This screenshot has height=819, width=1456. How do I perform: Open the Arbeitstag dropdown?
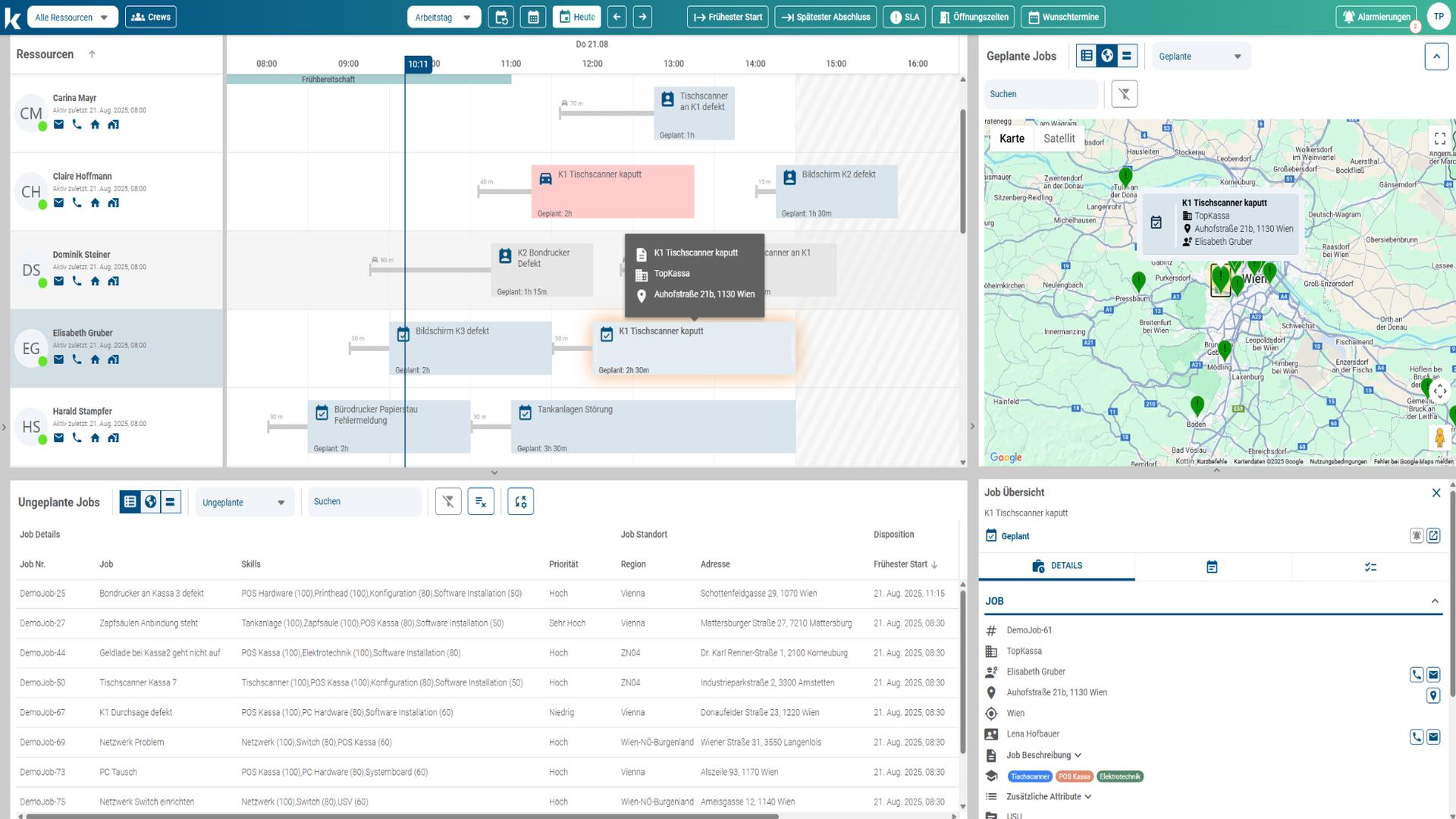coord(443,17)
